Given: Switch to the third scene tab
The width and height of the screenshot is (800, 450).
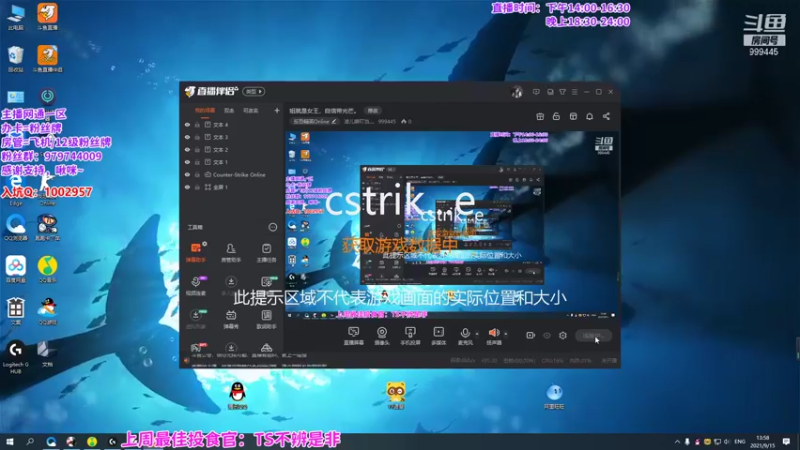Looking at the screenshot, I should click(251, 111).
